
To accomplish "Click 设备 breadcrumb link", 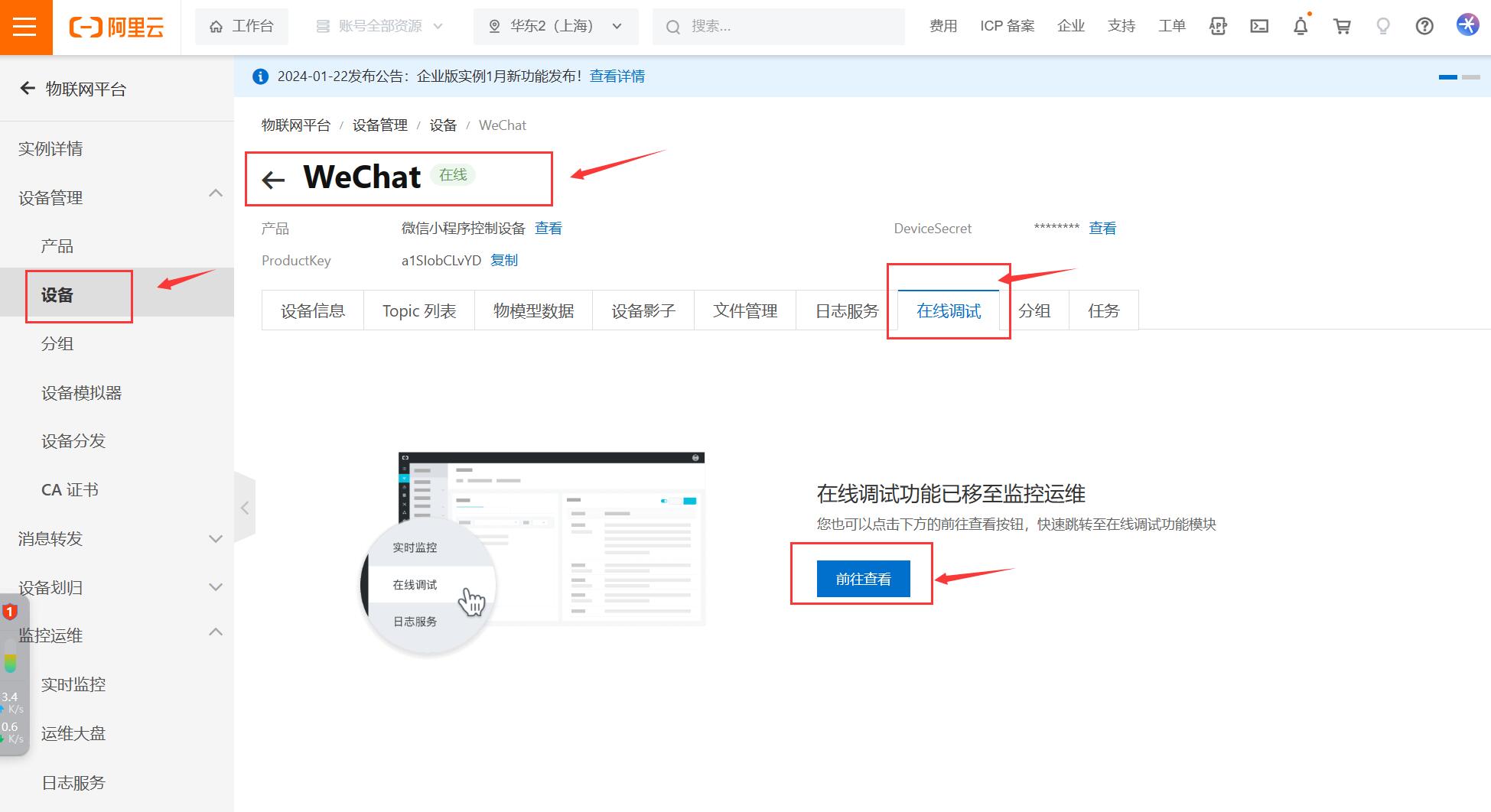I will pyautogui.click(x=443, y=125).
